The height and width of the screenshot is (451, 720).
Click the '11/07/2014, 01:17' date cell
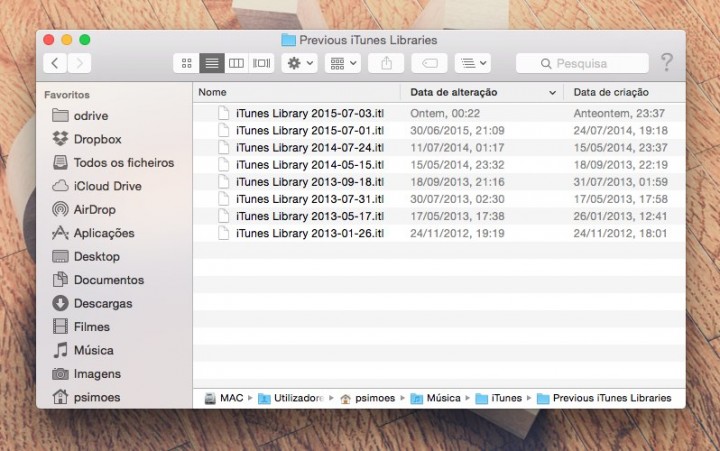pos(457,147)
